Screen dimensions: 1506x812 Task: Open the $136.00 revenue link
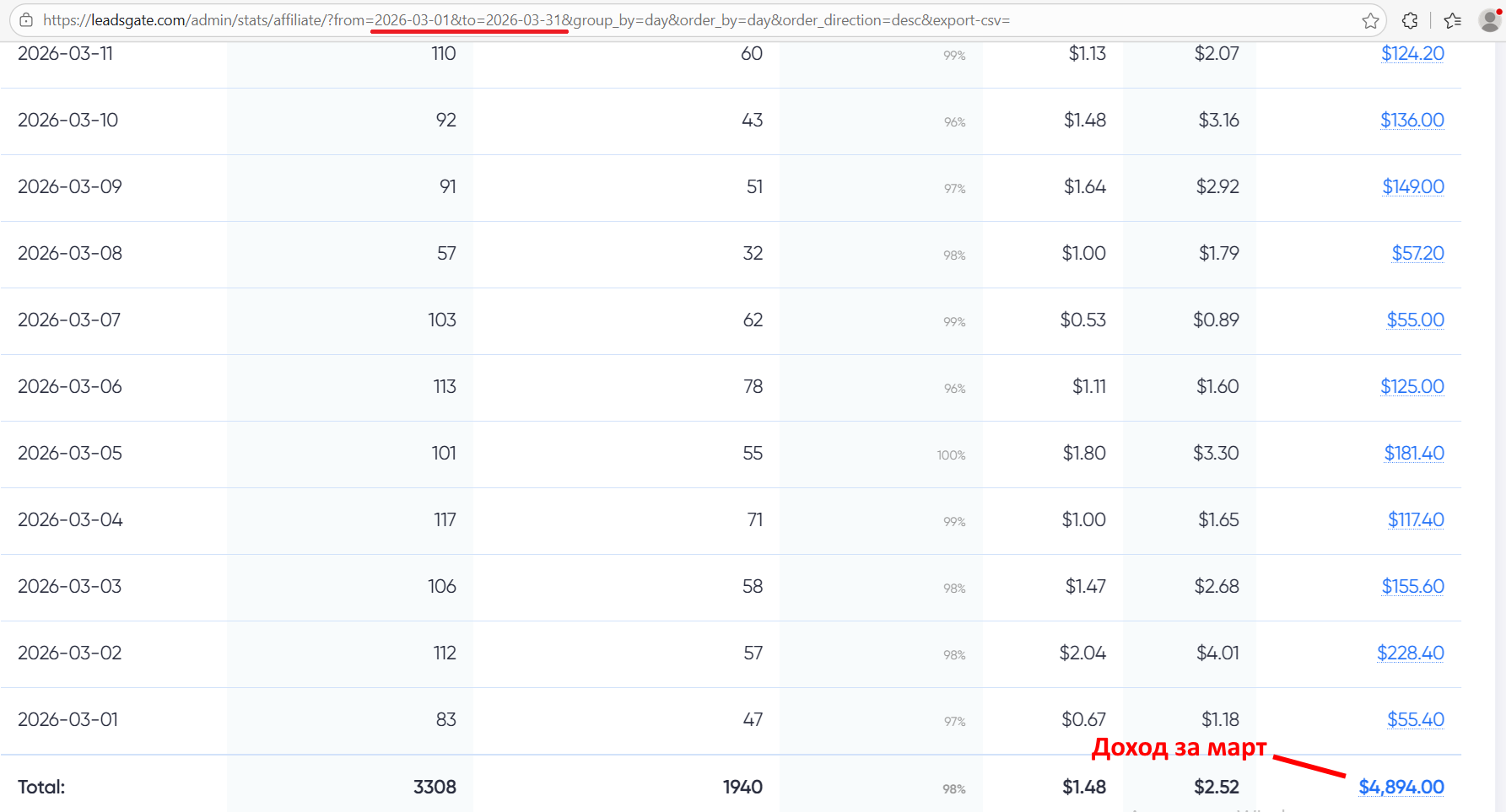[1412, 121]
